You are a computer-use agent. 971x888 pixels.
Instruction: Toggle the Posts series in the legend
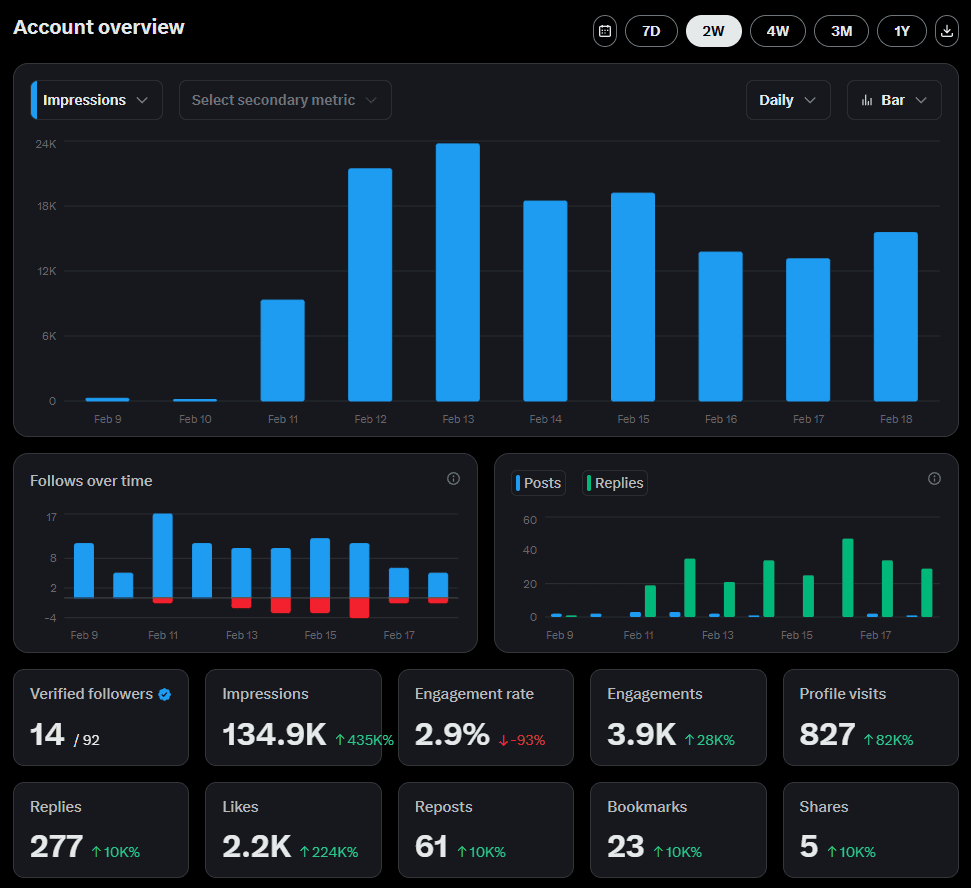[x=538, y=483]
